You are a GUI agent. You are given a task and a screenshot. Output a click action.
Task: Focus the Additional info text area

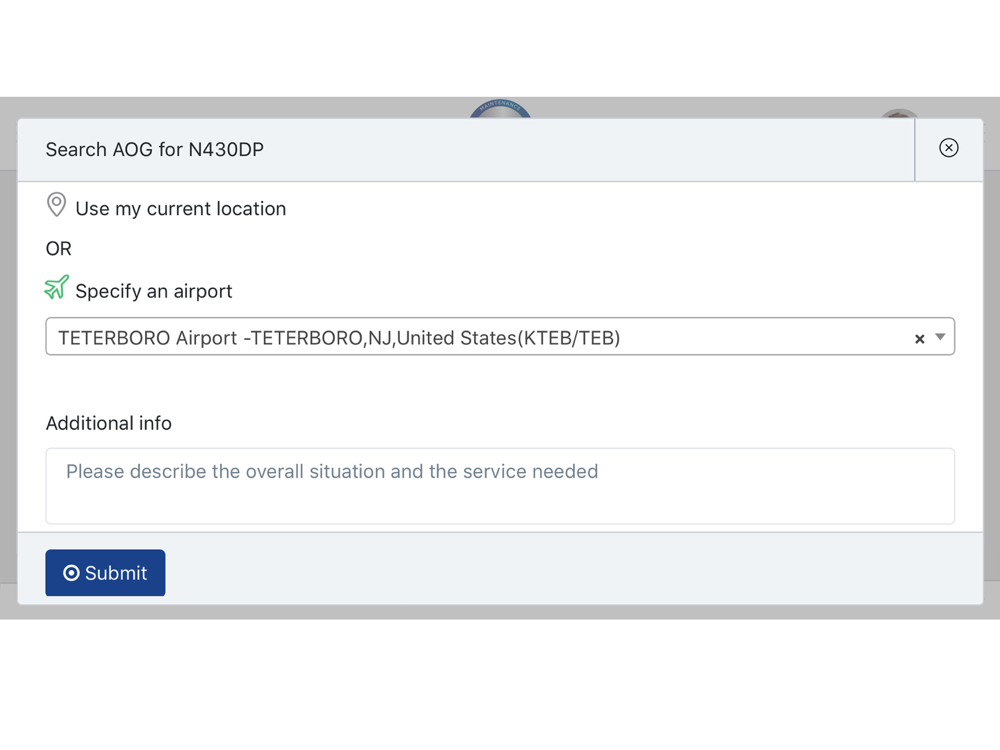pyautogui.click(x=500, y=486)
